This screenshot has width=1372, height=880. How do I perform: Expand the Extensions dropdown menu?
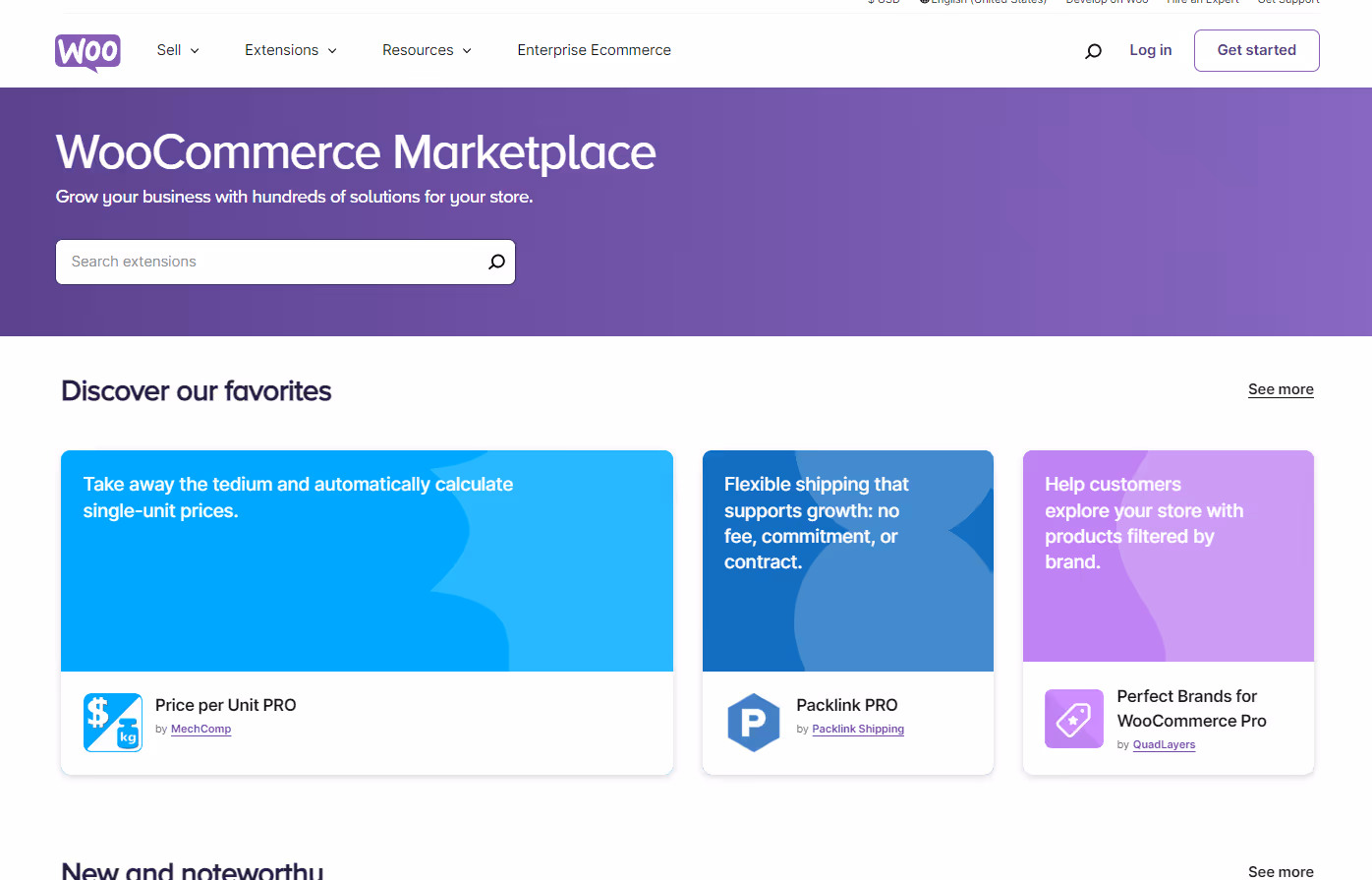[290, 49]
